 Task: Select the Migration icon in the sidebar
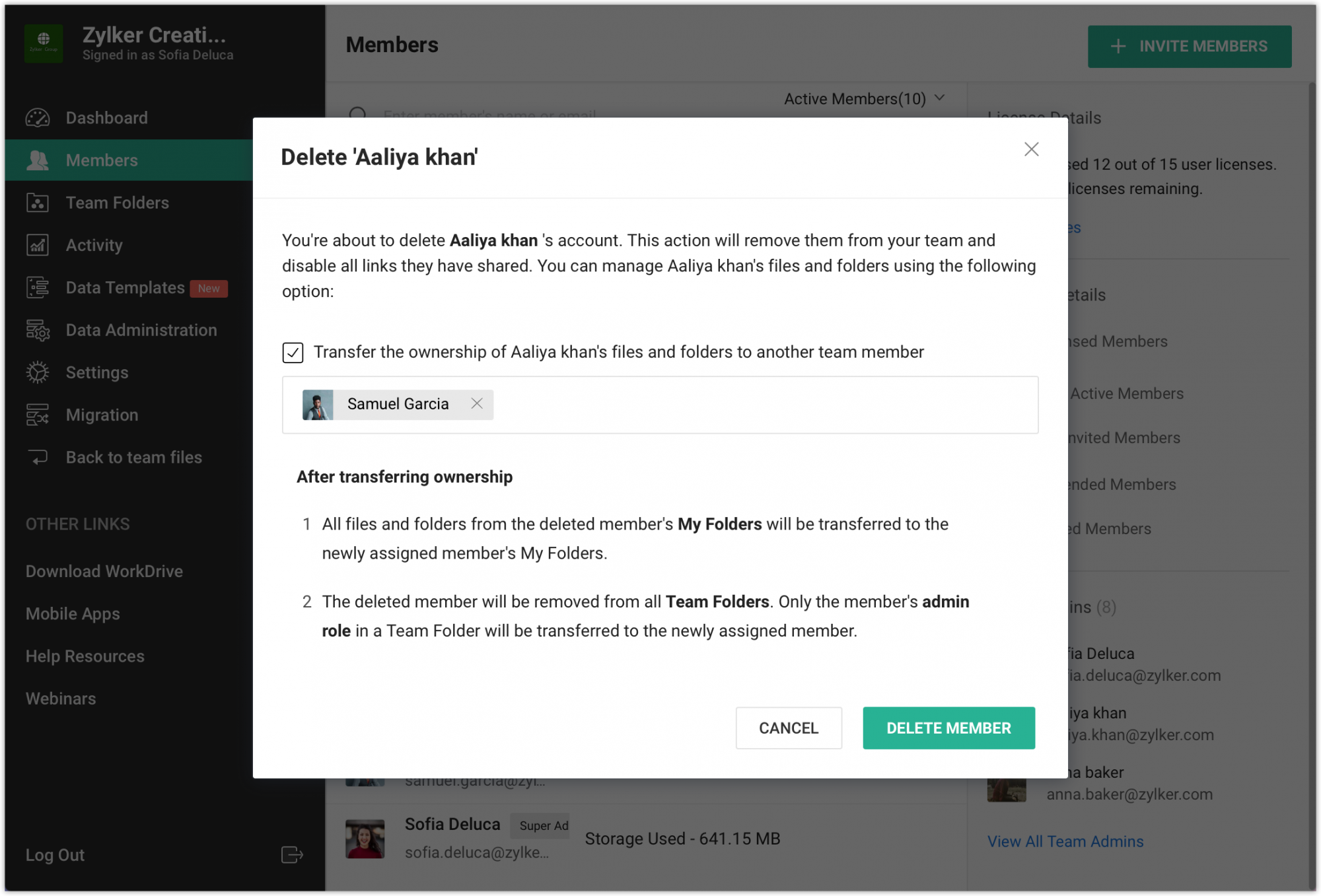pos(38,415)
